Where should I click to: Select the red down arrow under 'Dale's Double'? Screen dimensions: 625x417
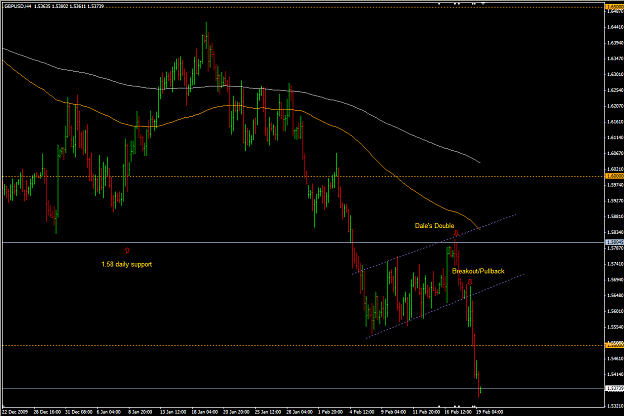tap(456, 233)
